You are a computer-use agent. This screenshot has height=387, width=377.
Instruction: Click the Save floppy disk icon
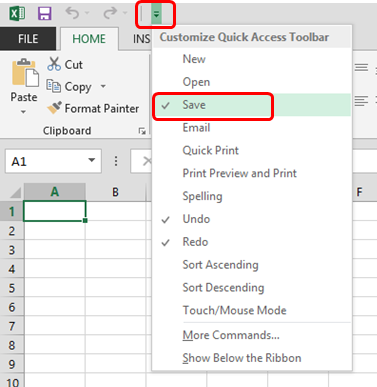pos(44,14)
